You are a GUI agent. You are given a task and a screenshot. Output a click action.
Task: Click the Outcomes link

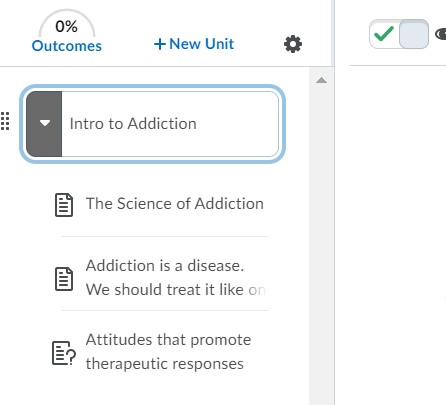coord(67,46)
